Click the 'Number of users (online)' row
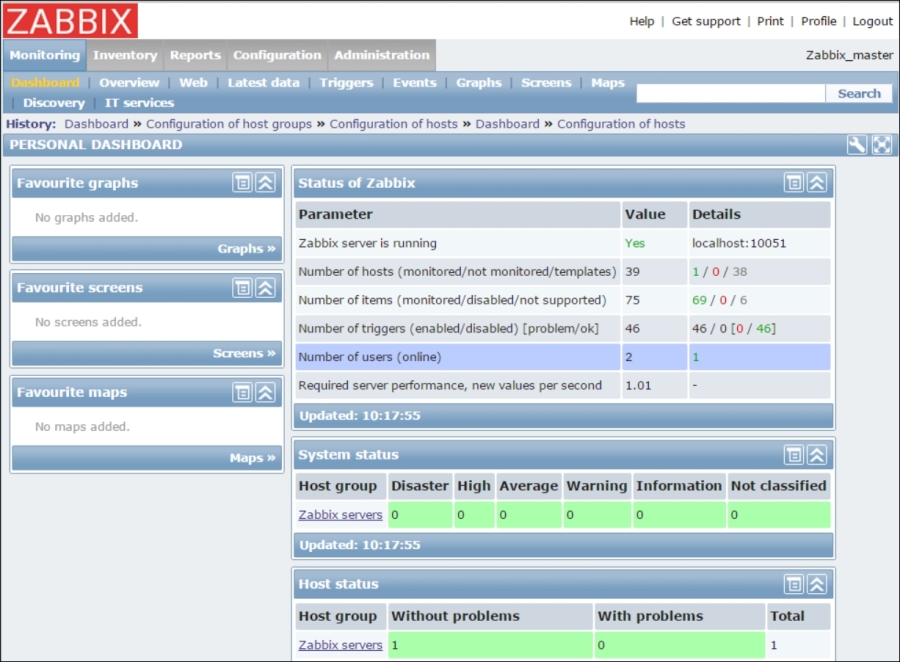 [562, 357]
